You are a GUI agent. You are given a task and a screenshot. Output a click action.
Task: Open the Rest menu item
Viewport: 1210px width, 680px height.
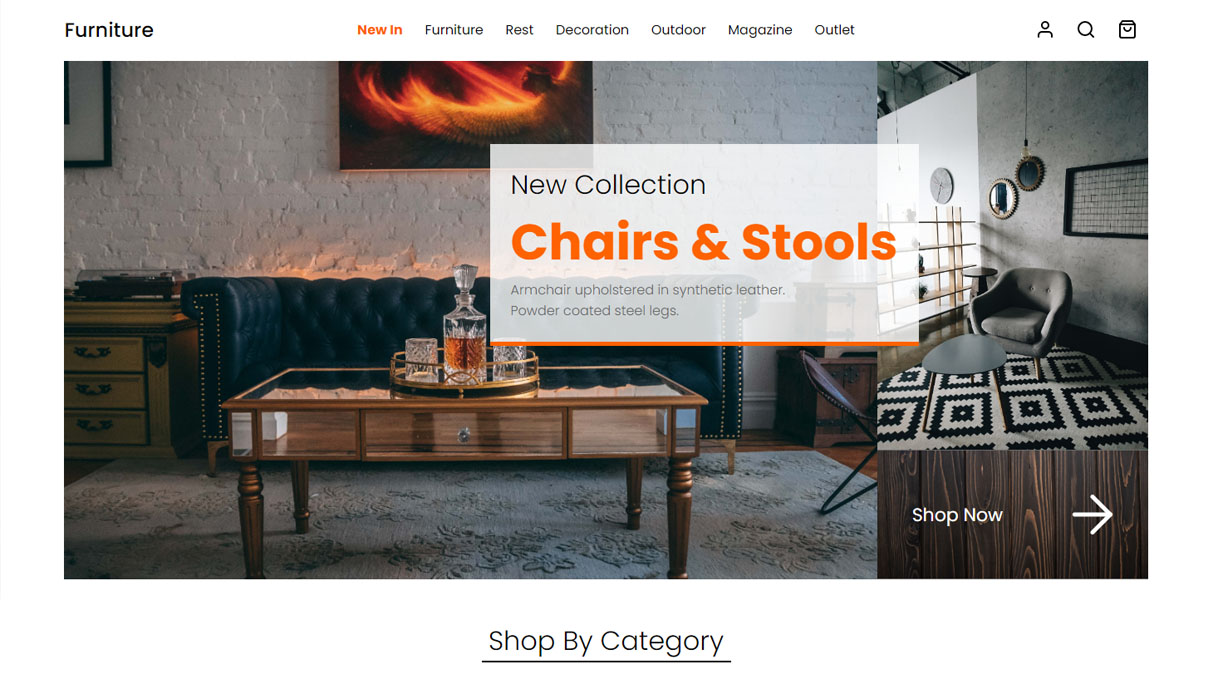point(519,30)
